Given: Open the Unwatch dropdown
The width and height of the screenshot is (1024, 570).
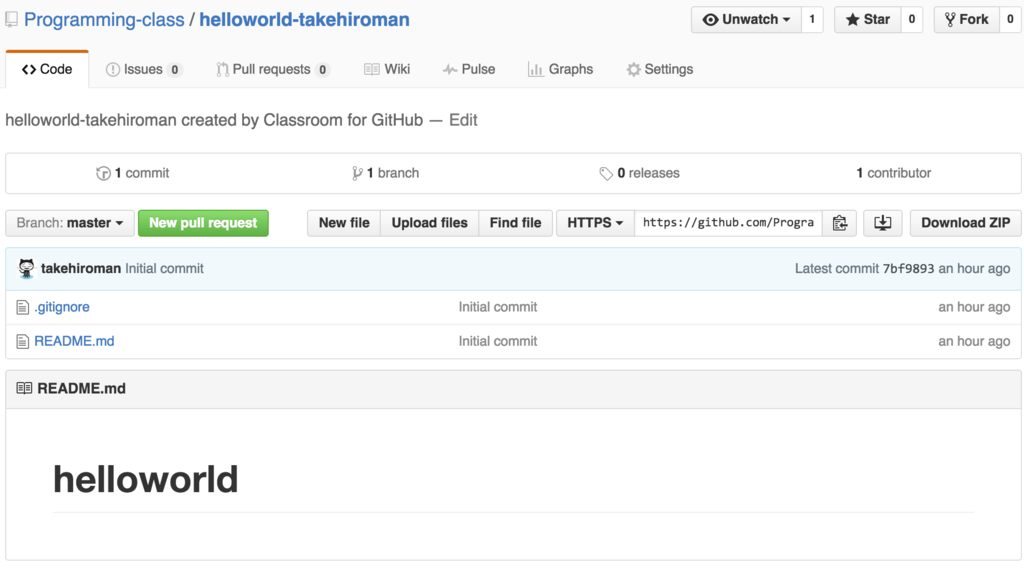Looking at the screenshot, I should coord(746,20).
